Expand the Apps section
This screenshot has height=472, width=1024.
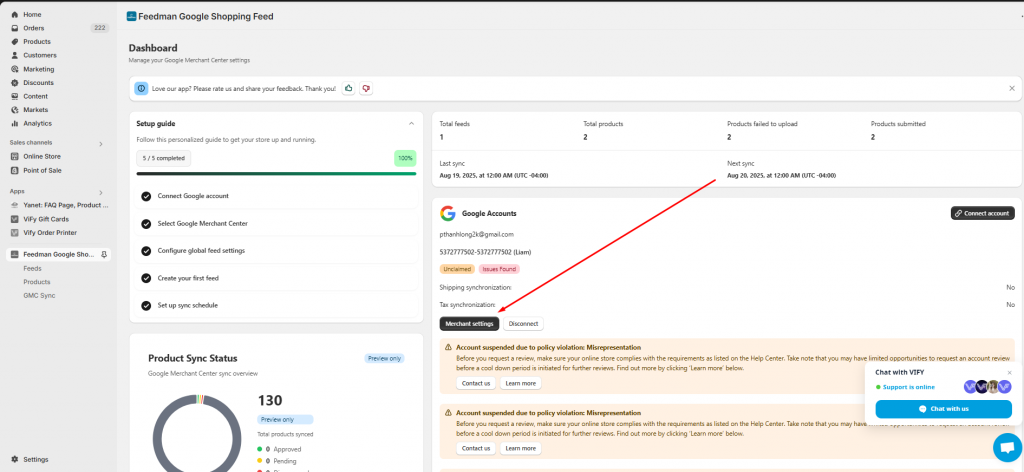(x=101, y=192)
